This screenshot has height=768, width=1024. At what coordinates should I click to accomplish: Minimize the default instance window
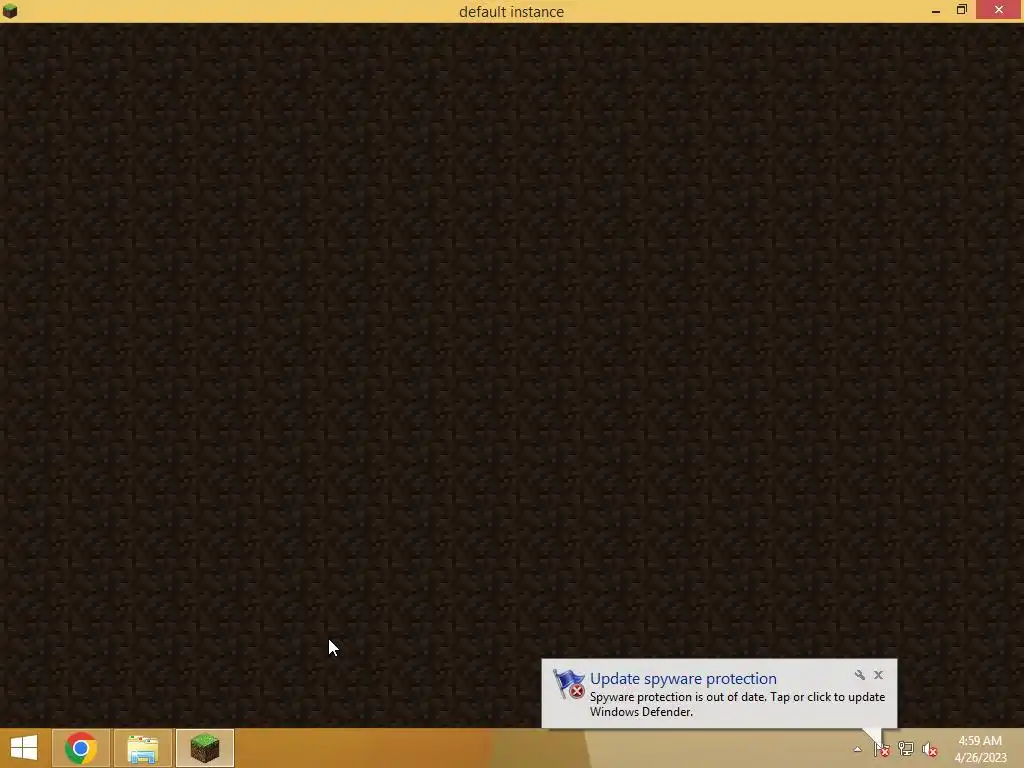(x=936, y=10)
